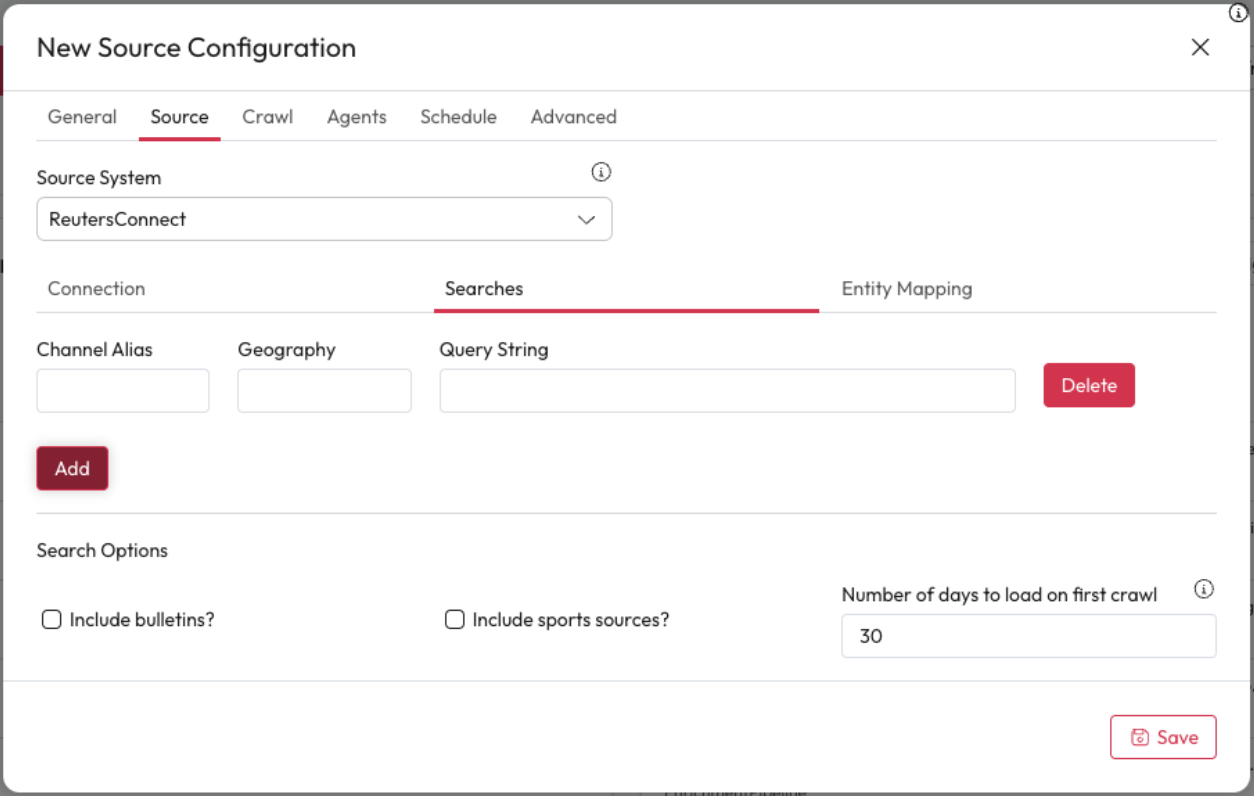Screen dimensions: 1255x796
Task: Close the New Source Configuration dialog
Action: tap(1200, 48)
